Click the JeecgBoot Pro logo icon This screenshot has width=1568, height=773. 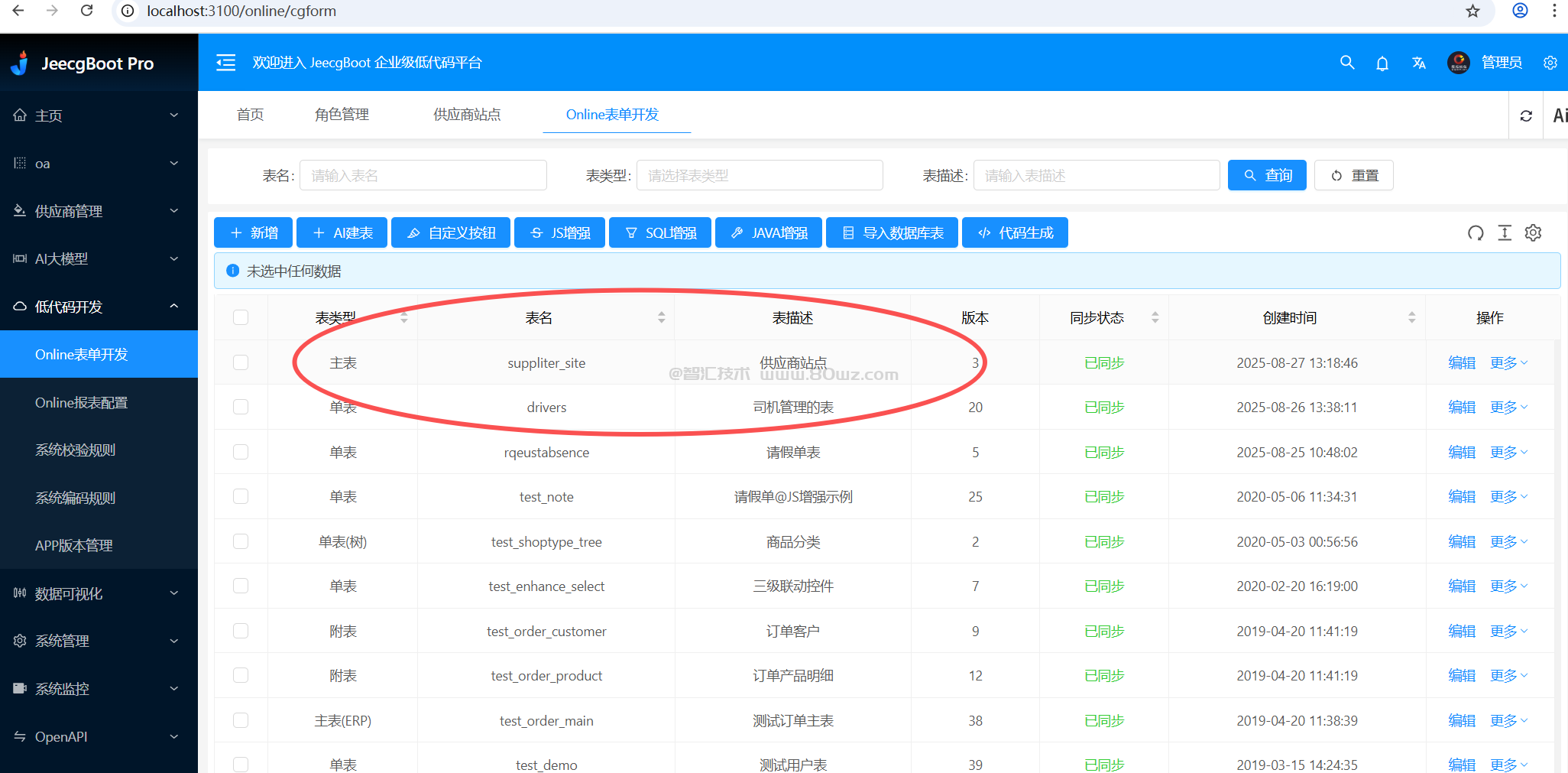21,63
